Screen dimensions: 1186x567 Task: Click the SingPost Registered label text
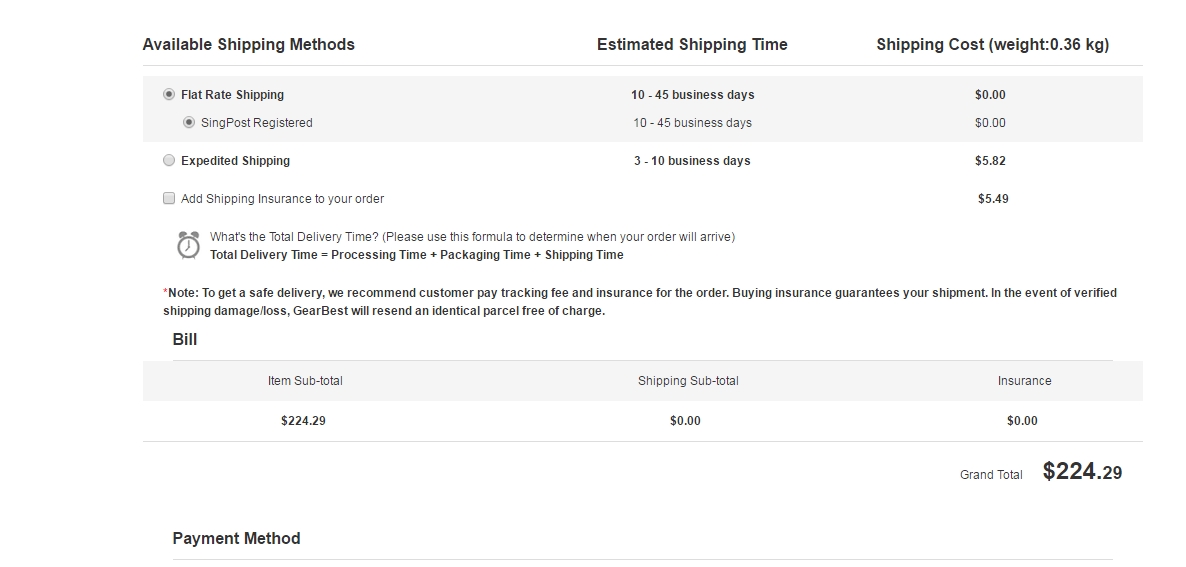point(256,122)
